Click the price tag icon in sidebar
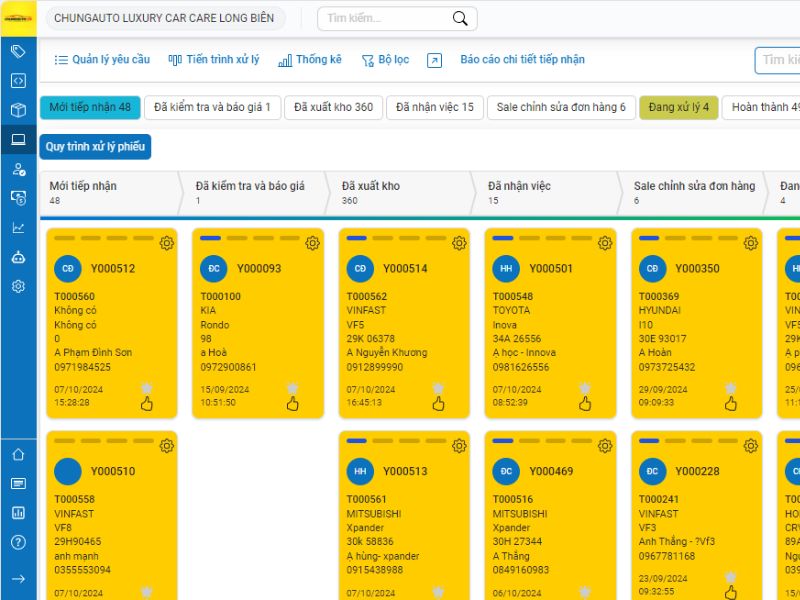This screenshot has height=600, width=800. [18, 52]
